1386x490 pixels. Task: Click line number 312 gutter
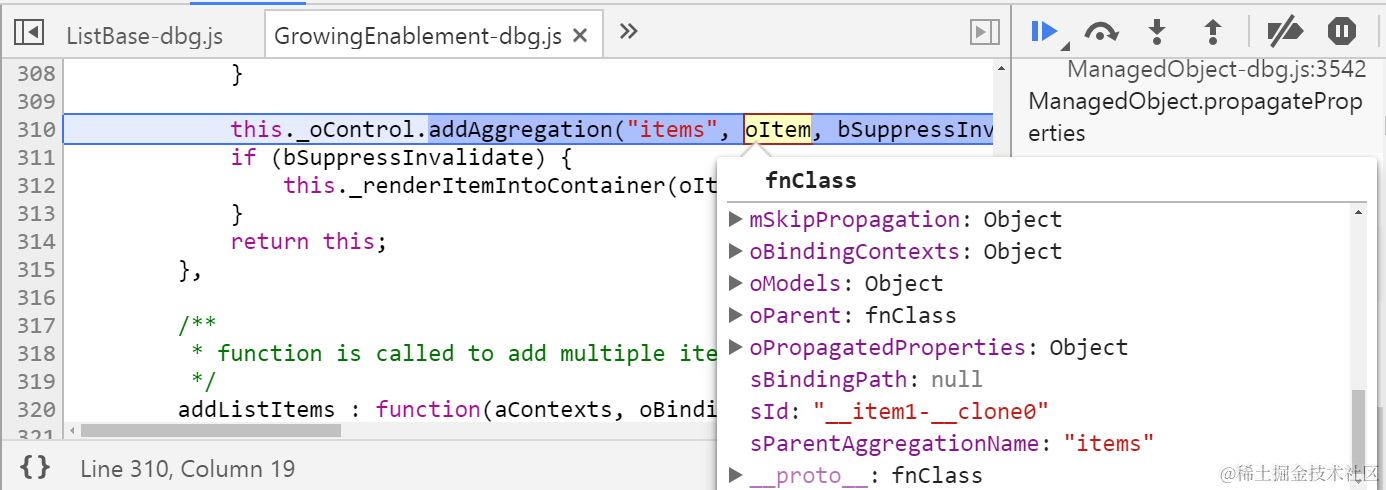pyautogui.click(x=36, y=185)
